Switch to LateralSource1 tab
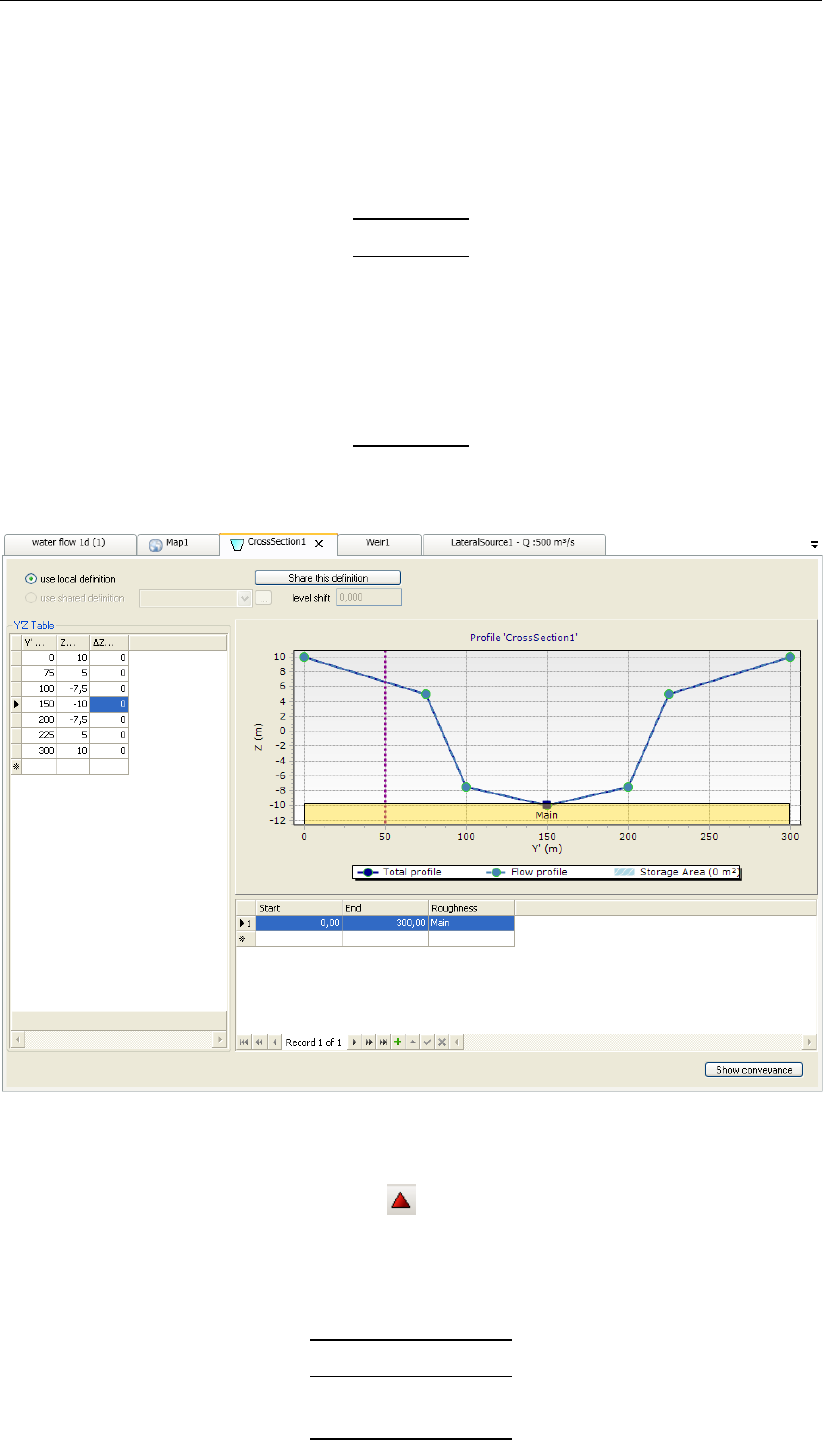 click(513, 544)
